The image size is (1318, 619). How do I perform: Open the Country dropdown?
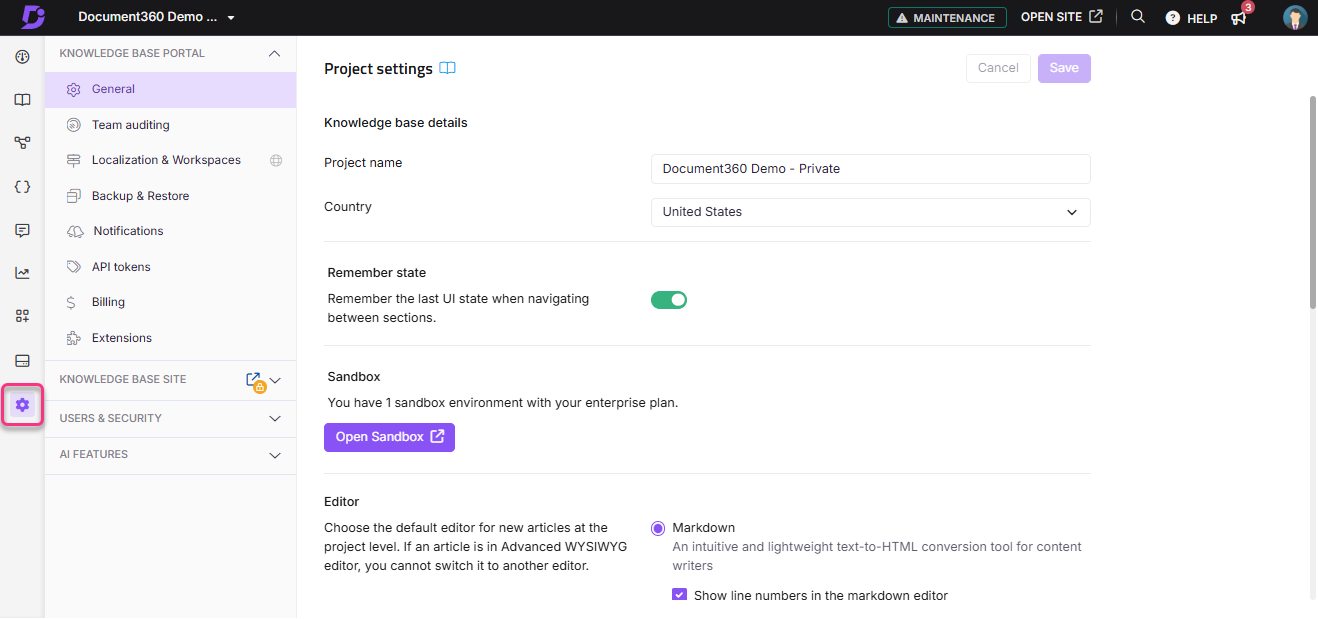point(870,212)
